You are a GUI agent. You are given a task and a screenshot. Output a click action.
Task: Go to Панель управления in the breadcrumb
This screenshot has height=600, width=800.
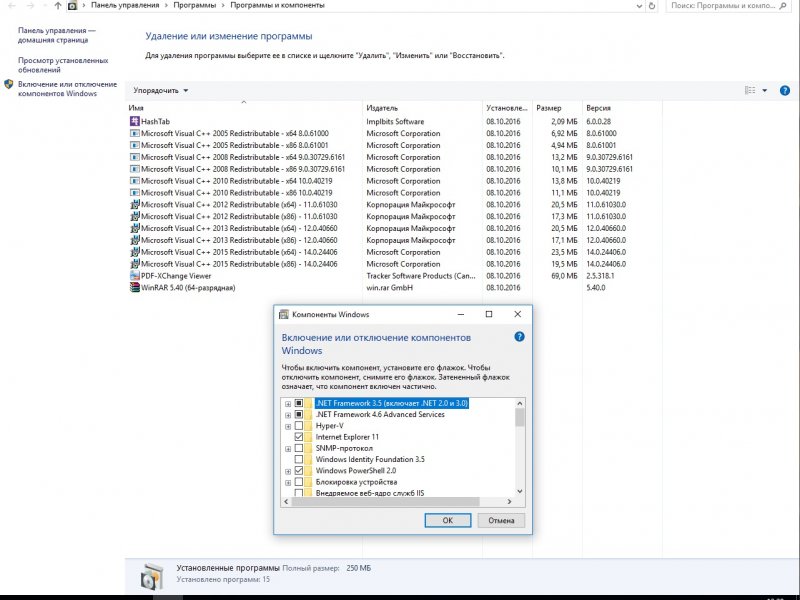coord(125,5)
